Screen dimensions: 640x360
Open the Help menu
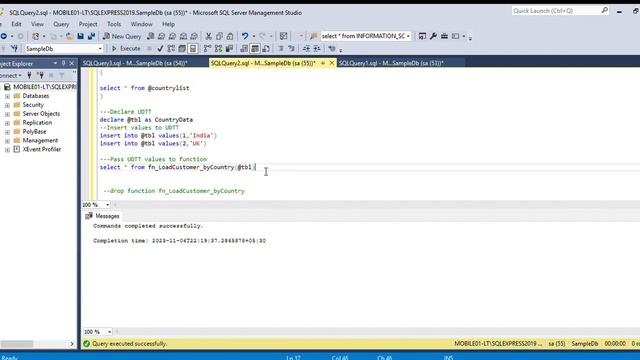168,24
